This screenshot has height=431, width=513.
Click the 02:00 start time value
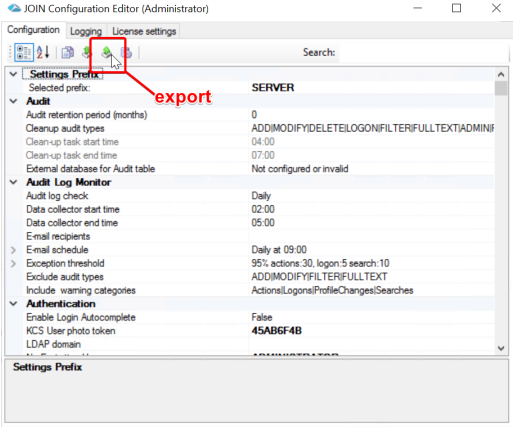click(263, 209)
